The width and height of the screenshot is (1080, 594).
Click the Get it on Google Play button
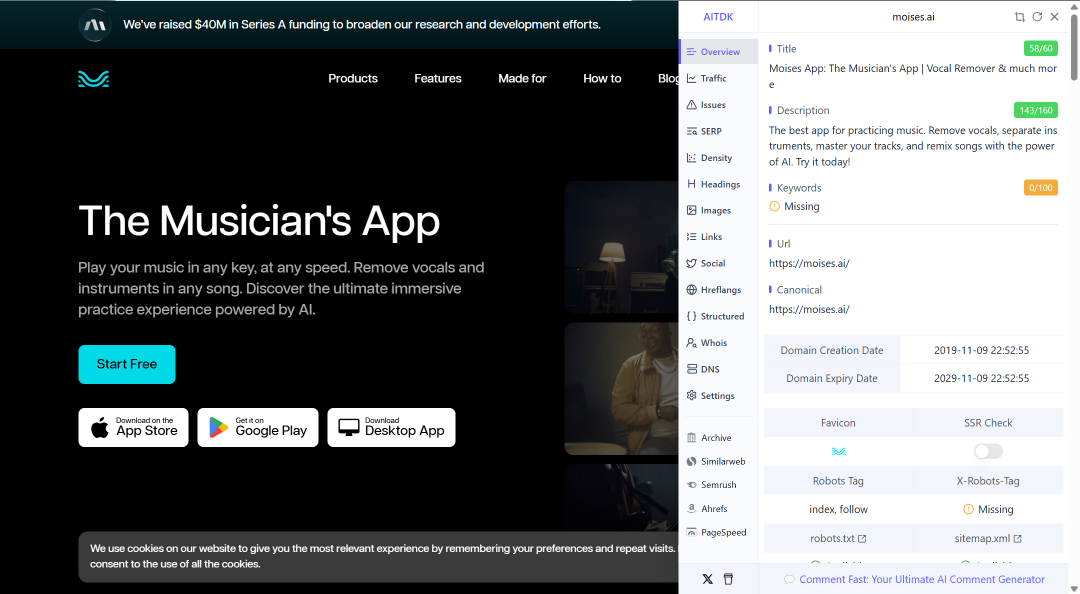(258, 428)
